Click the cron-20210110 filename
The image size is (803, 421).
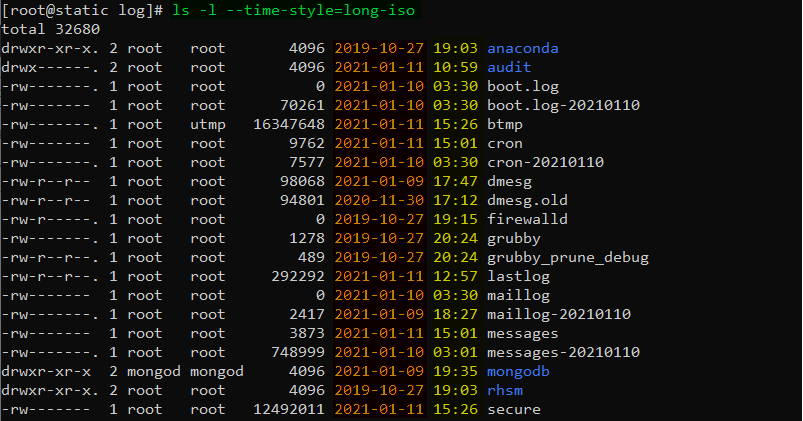(545, 162)
